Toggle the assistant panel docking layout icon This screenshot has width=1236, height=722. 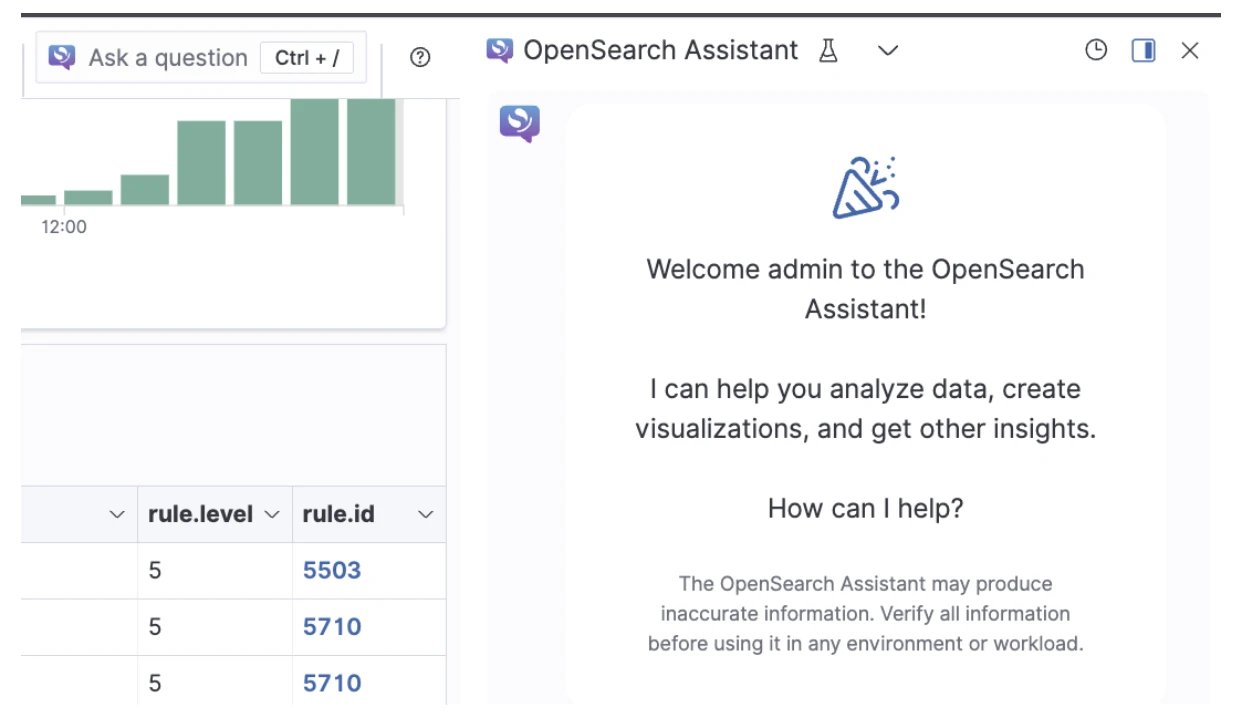[1144, 50]
